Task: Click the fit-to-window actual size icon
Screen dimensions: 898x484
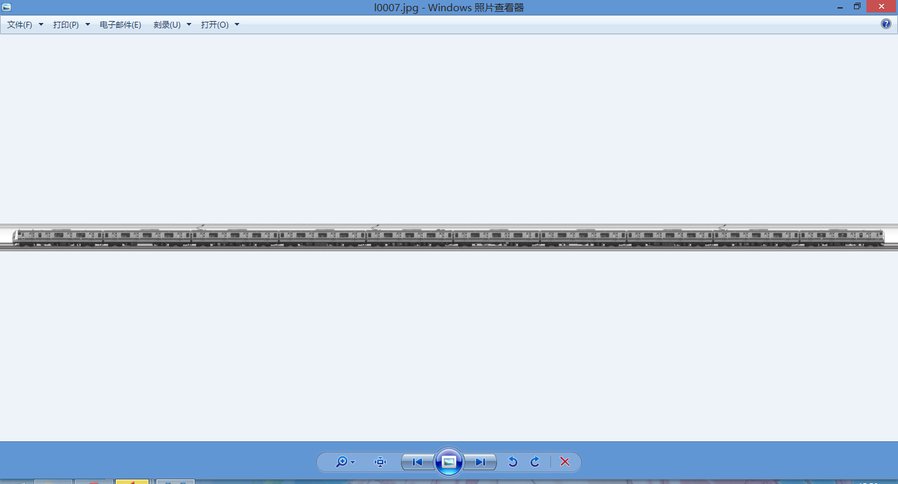Action: click(x=380, y=462)
